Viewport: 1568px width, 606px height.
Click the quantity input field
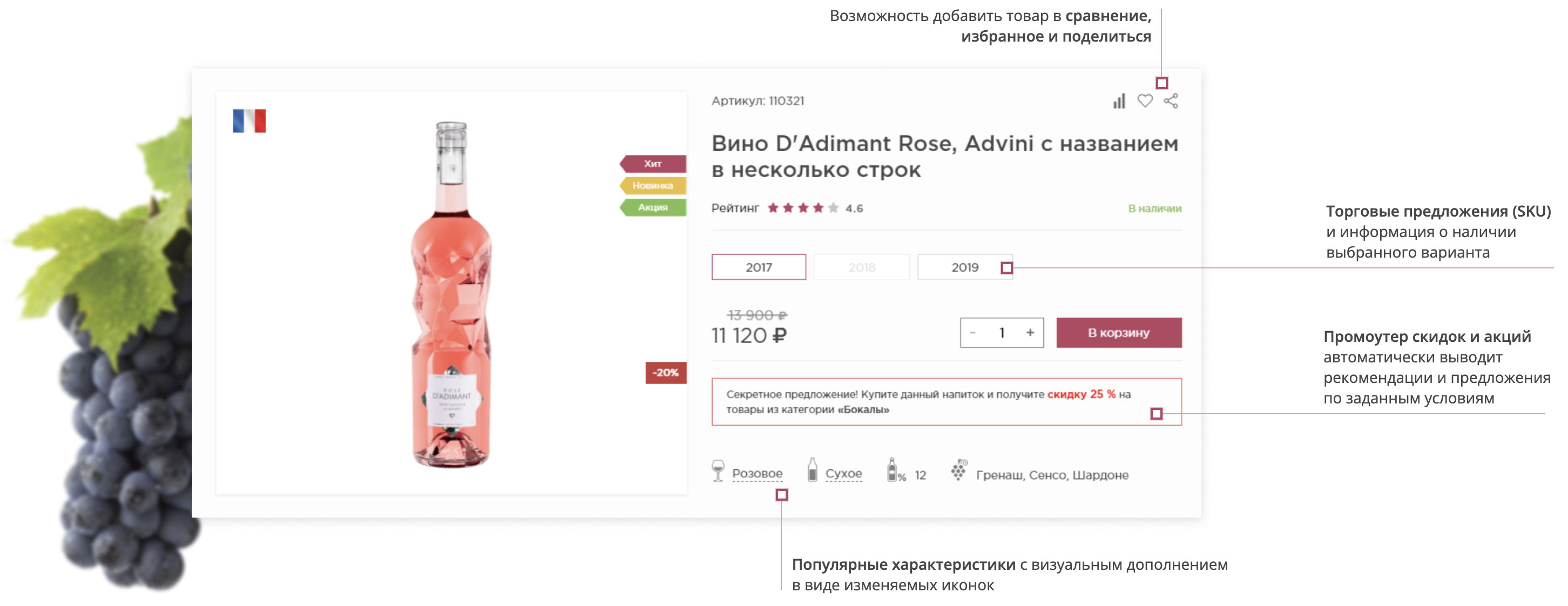click(x=1001, y=333)
